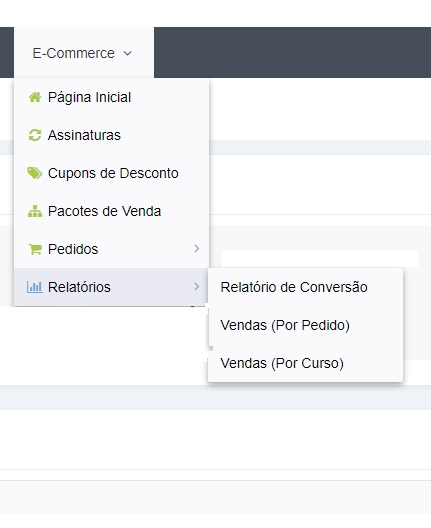
Task: Go to Cupons de Desconto
Action: pyautogui.click(x=111, y=173)
